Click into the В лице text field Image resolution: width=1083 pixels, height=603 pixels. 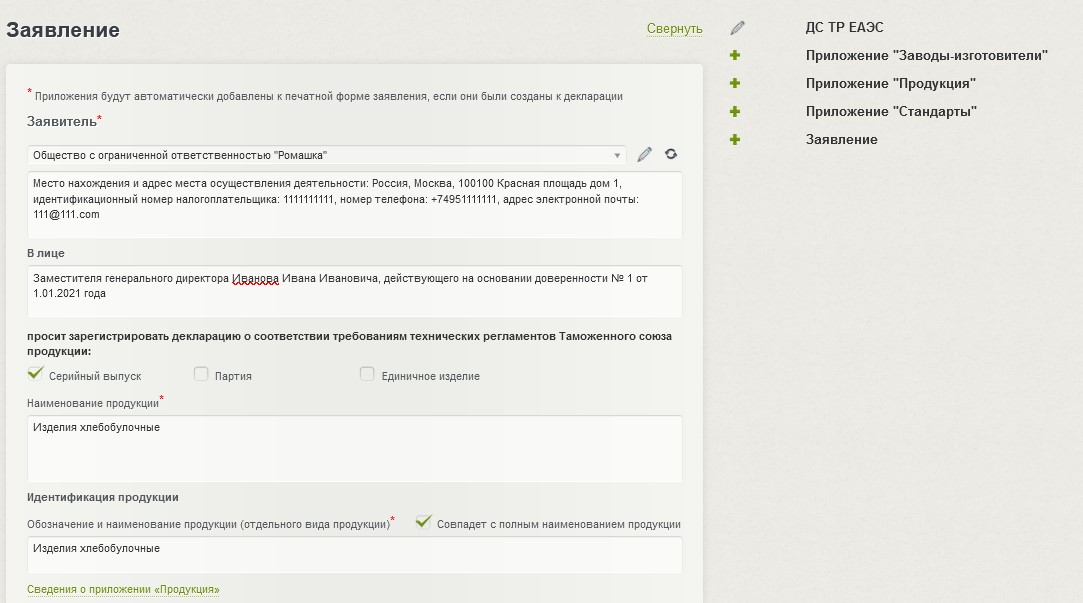[x=354, y=291]
